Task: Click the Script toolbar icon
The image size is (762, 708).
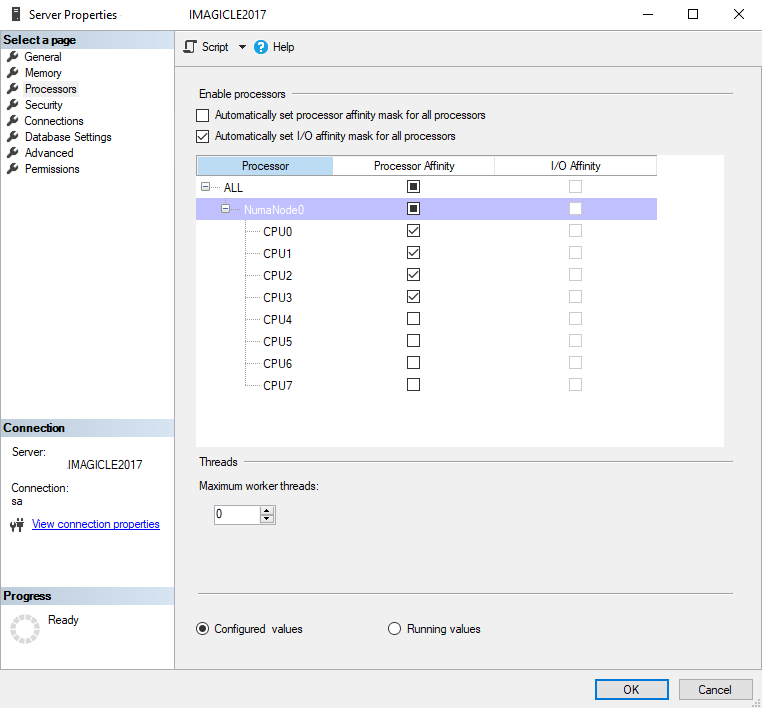Action: [x=190, y=47]
